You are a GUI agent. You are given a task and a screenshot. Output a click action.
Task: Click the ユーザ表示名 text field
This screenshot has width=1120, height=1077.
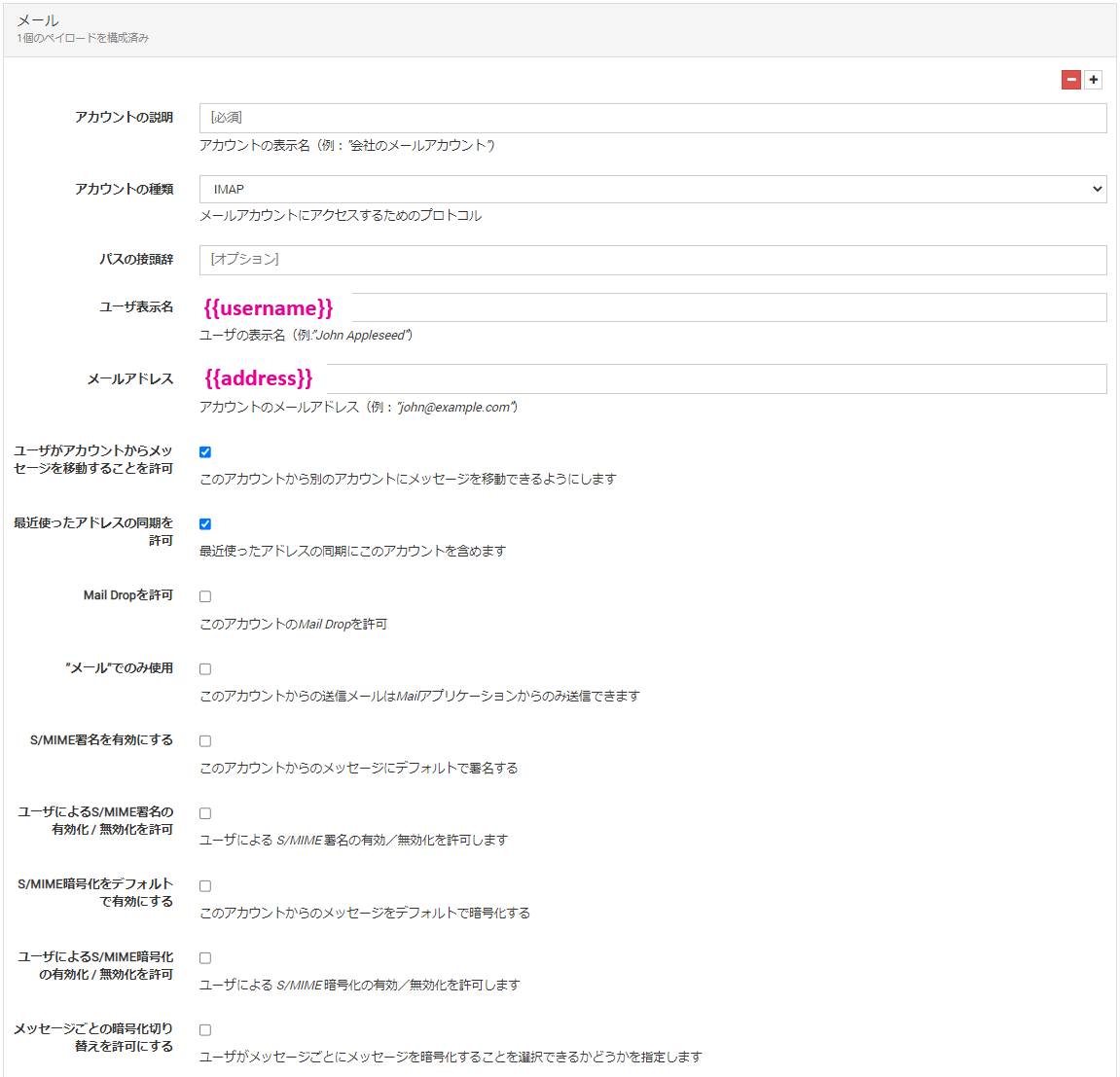(728, 307)
